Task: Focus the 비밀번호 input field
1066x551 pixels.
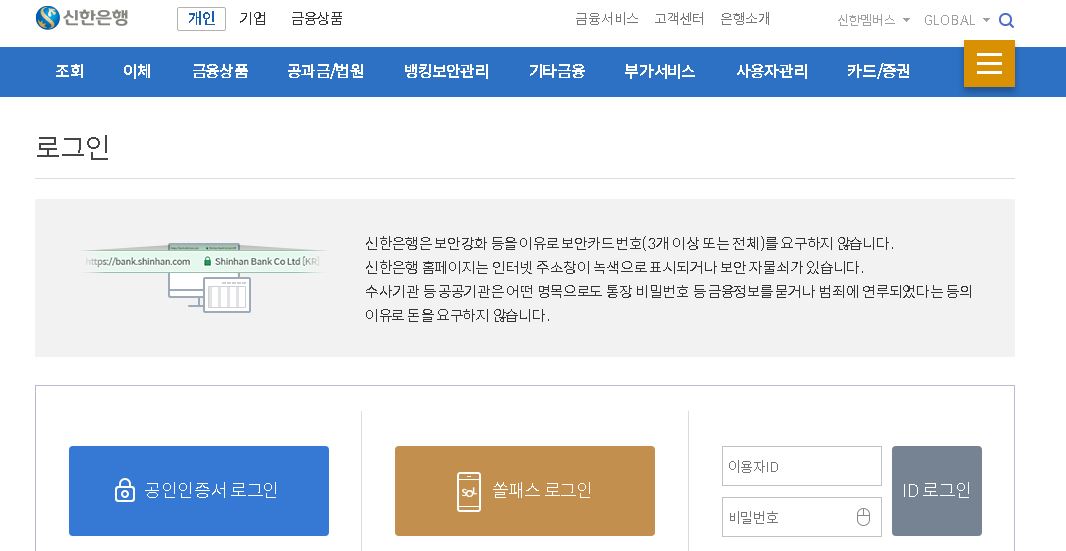Action: (802, 517)
